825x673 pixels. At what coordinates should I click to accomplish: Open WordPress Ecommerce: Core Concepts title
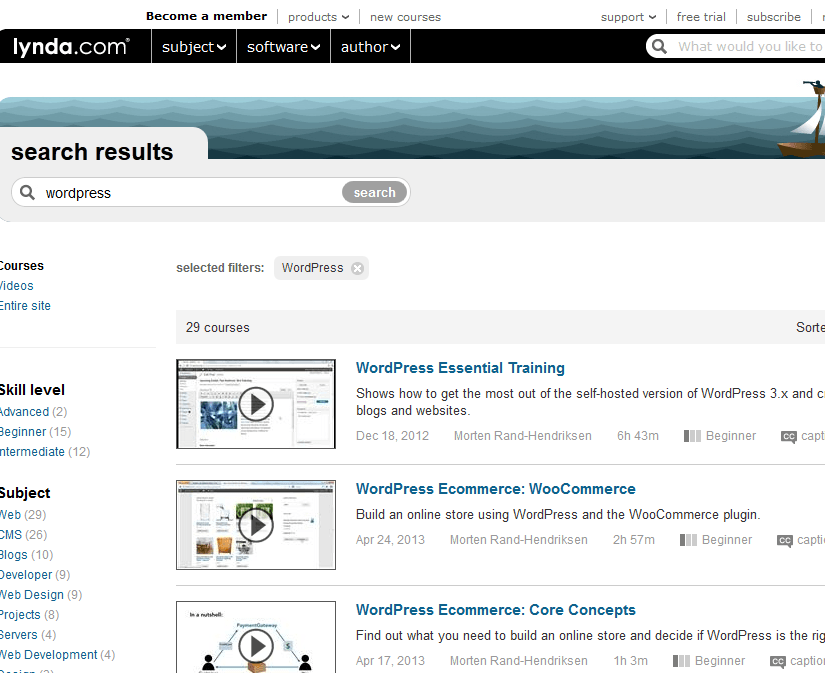[x=496, y=610]
